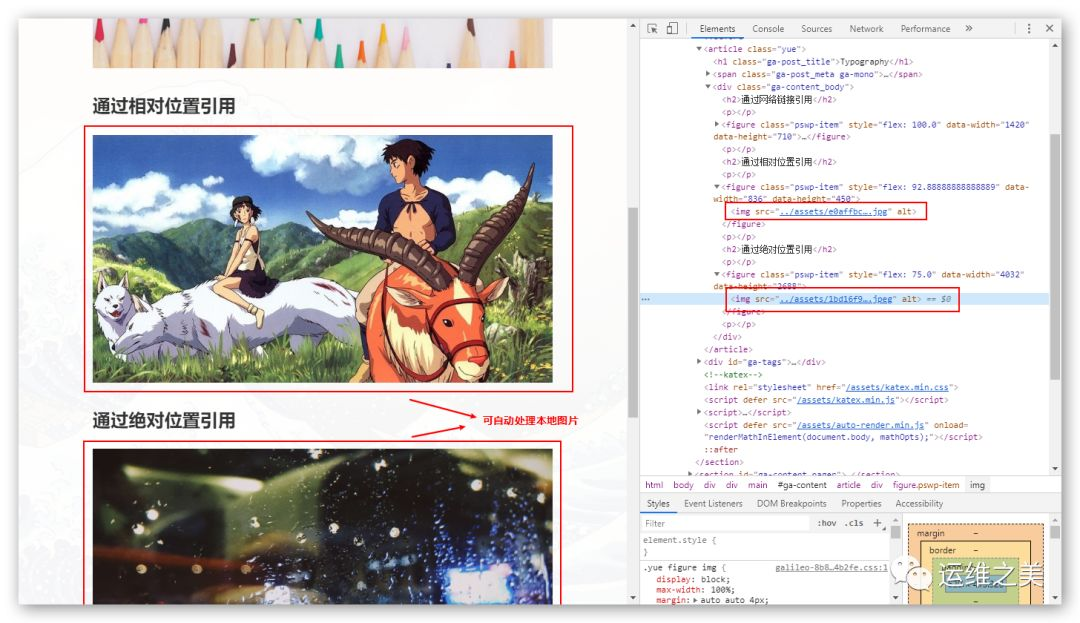
Task: Click the anime image under 通过相对位置引用
Action: [x=322, y=259]
